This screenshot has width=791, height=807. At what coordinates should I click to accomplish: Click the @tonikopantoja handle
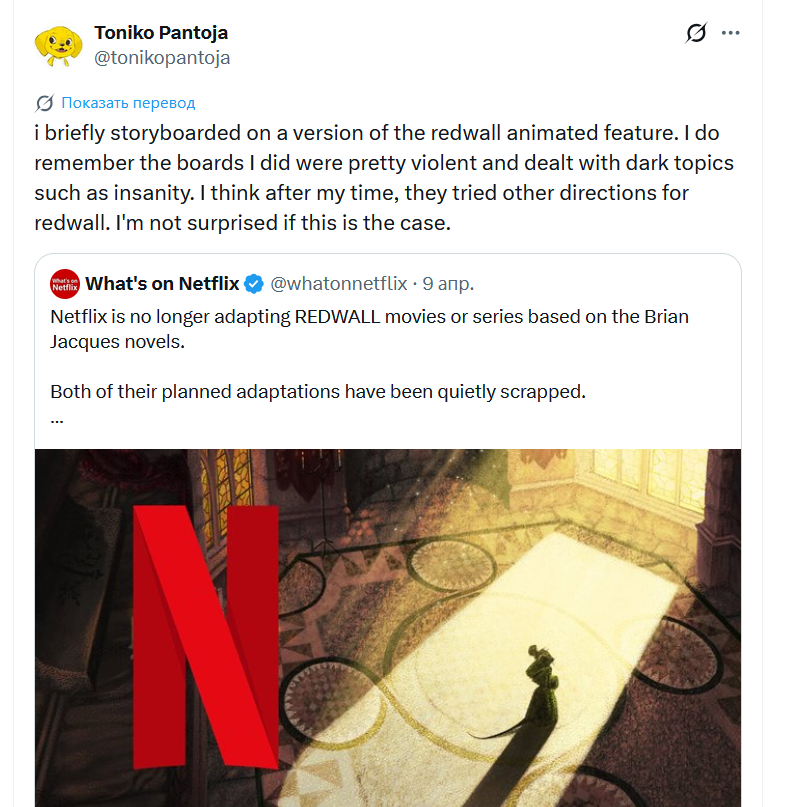(x=162, y=58)
